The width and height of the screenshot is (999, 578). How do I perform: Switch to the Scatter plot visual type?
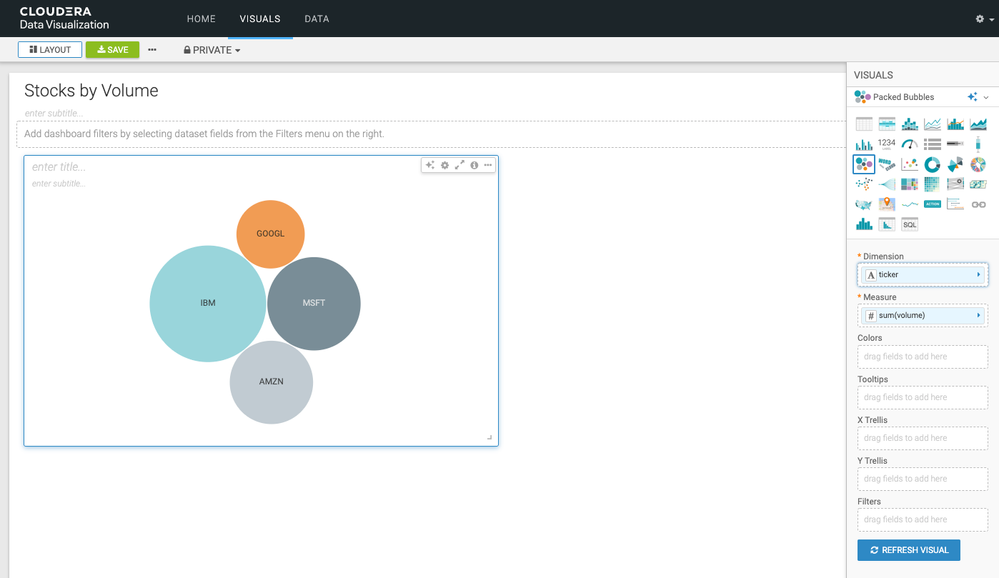point(910,165)
